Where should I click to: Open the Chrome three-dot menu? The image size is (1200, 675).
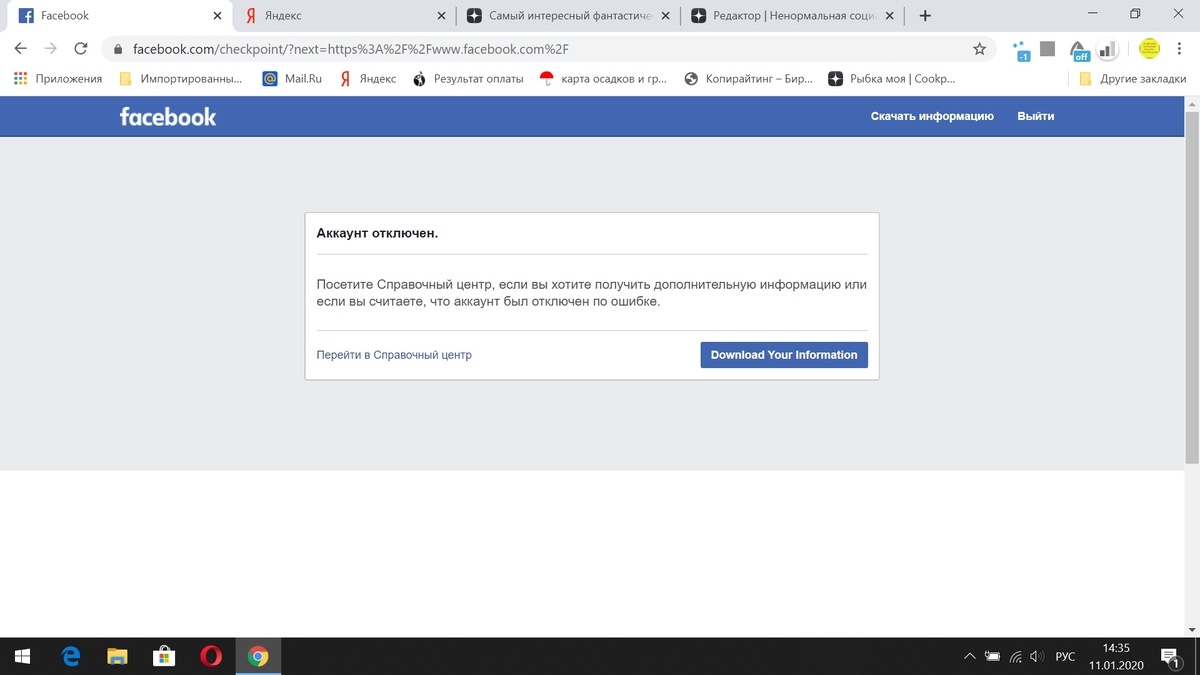click(x=1180, y=48)
